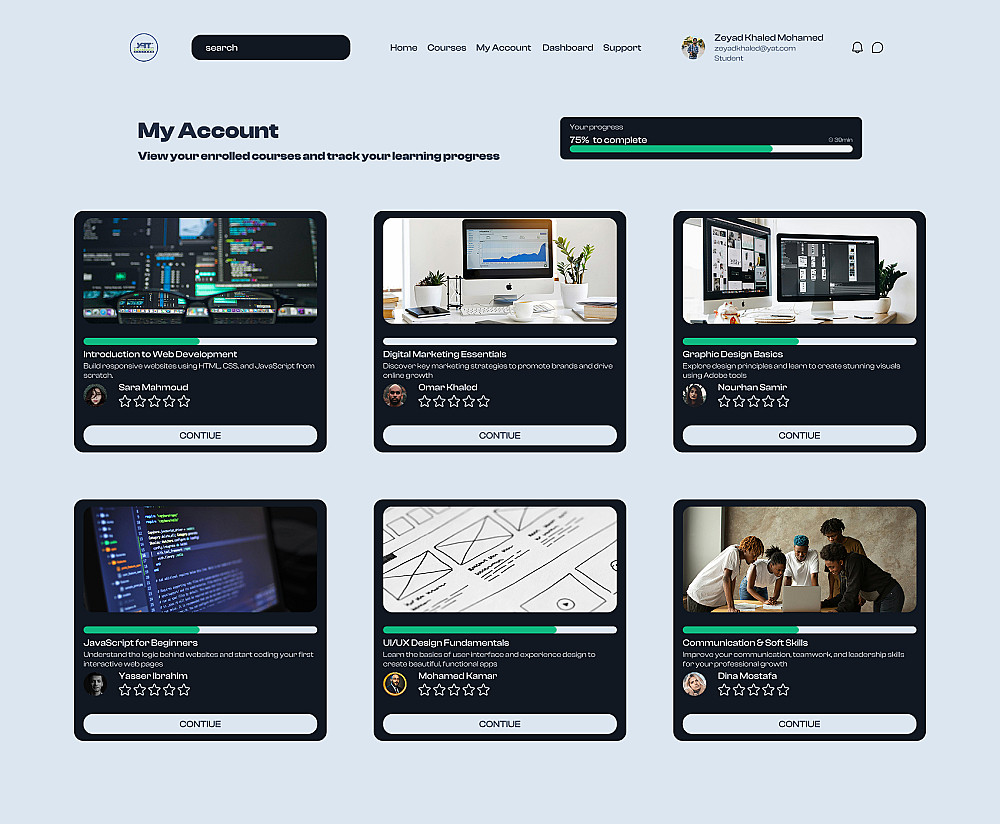Click the name Zeyad Khaled Mohamed

point(768,38)
